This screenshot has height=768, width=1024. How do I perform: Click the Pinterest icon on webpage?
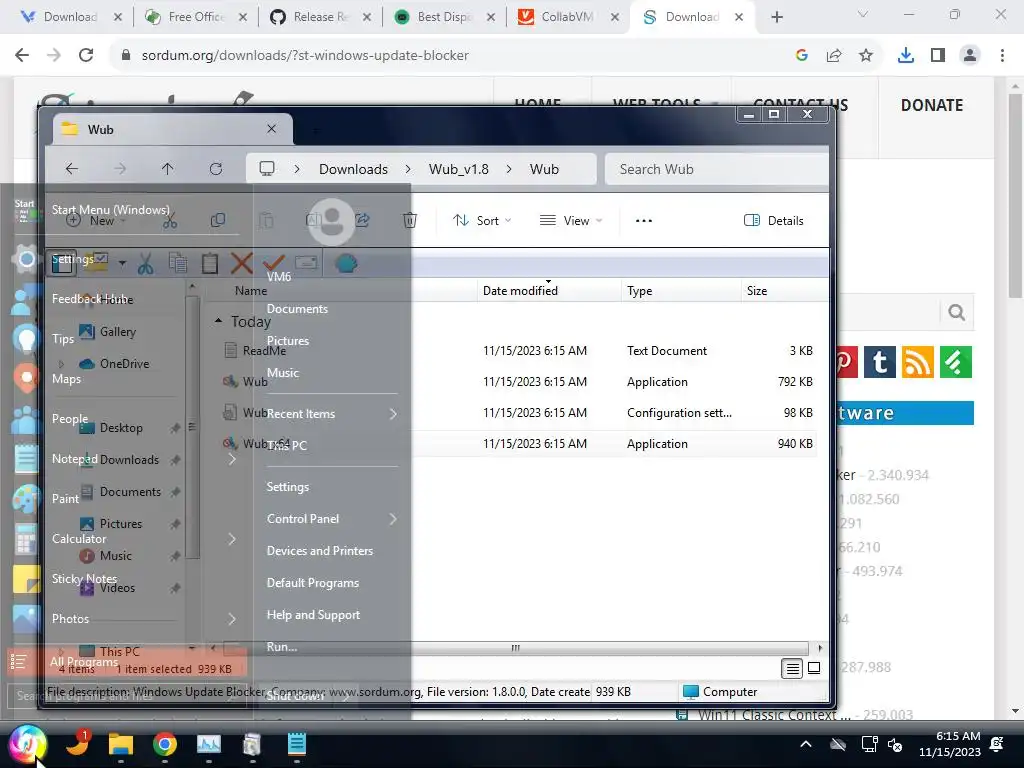pyautogui.click(x=846, y=362)
